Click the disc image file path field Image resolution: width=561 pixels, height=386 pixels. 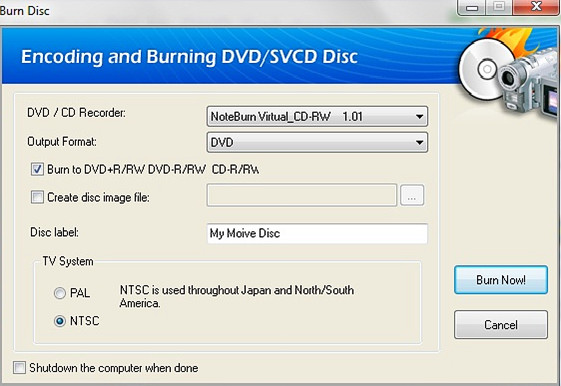(x=302, y=195)
